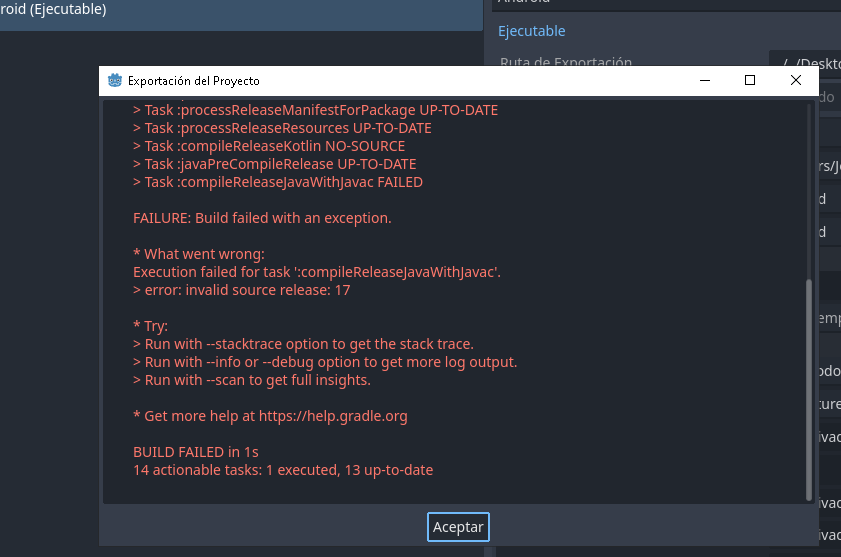Maximize the Exportación del Proyecto dialog

point(750,81)
